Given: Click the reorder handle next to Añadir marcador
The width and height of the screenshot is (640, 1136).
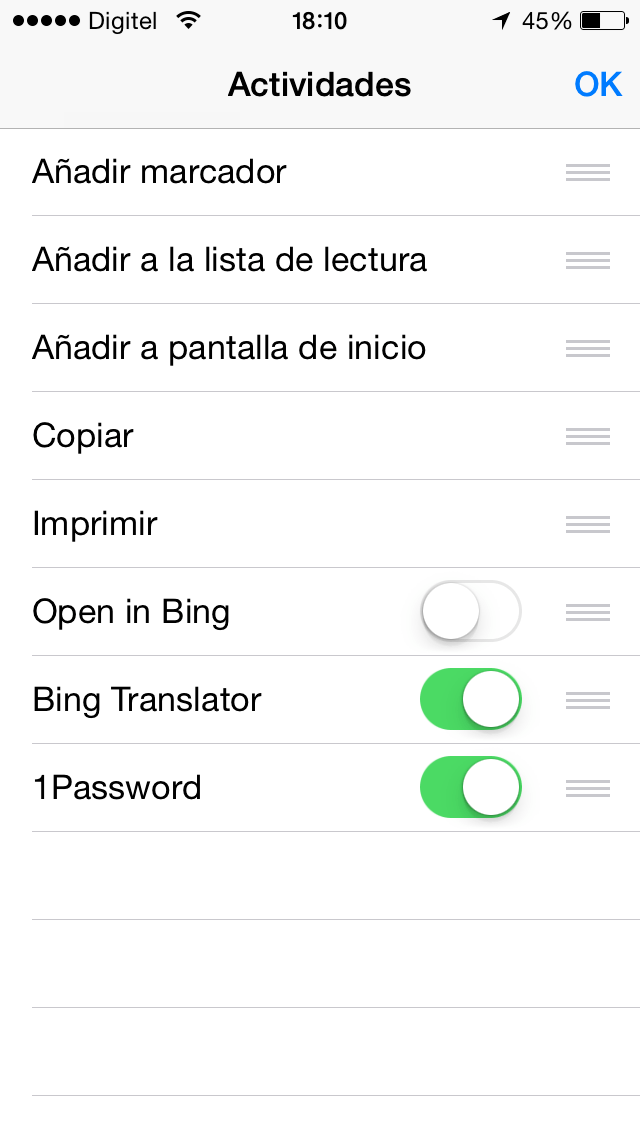Looking at the screenshot, I should [x=587, y=172].
